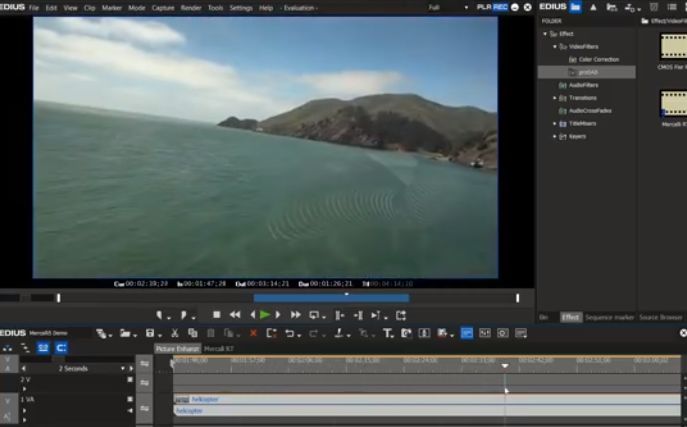This screenshot has height=427, width=687.
Task: Click the left arrow of timeline scale control
Action: [x=24, y=369]
